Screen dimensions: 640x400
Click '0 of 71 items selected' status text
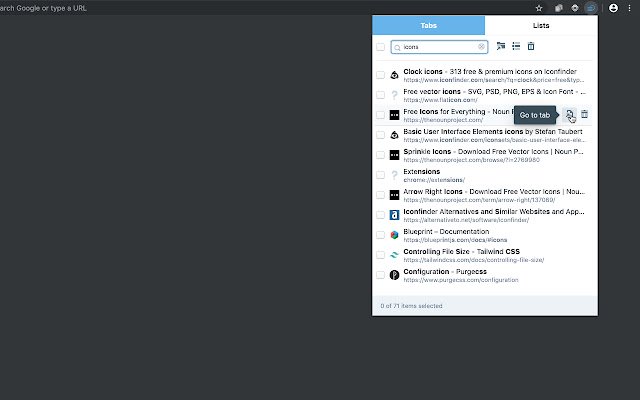pyautogui.click(x=411, y=306)
